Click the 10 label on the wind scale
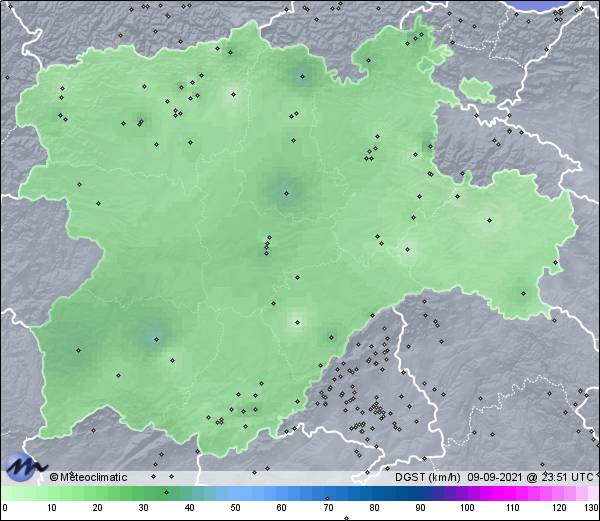This screenshot has width=600, height=521. pyautogui.click(x=51, y=508)
